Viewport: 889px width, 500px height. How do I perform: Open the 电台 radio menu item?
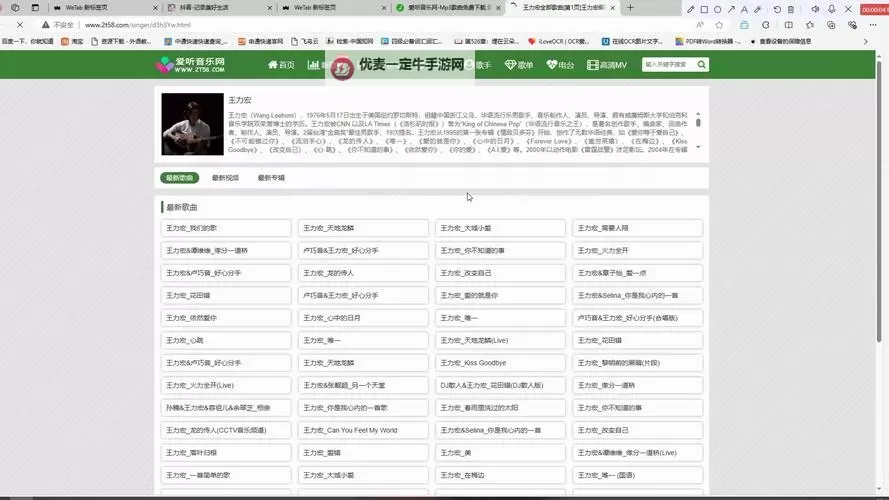560,65
